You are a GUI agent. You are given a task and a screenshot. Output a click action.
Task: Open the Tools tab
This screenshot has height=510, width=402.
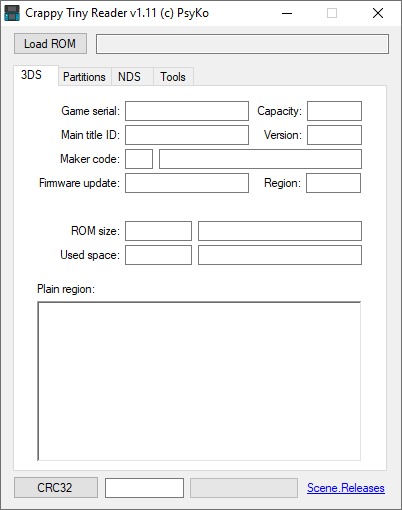tap(173, 77)
